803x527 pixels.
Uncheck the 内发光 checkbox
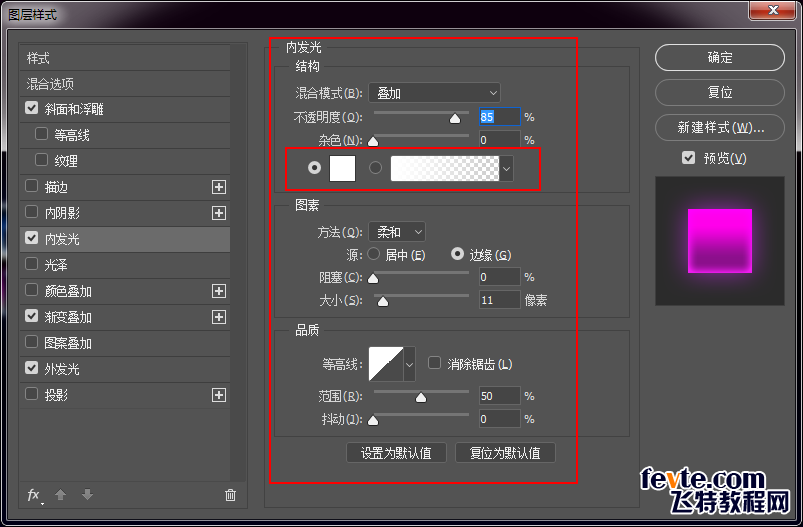(32, 238)
